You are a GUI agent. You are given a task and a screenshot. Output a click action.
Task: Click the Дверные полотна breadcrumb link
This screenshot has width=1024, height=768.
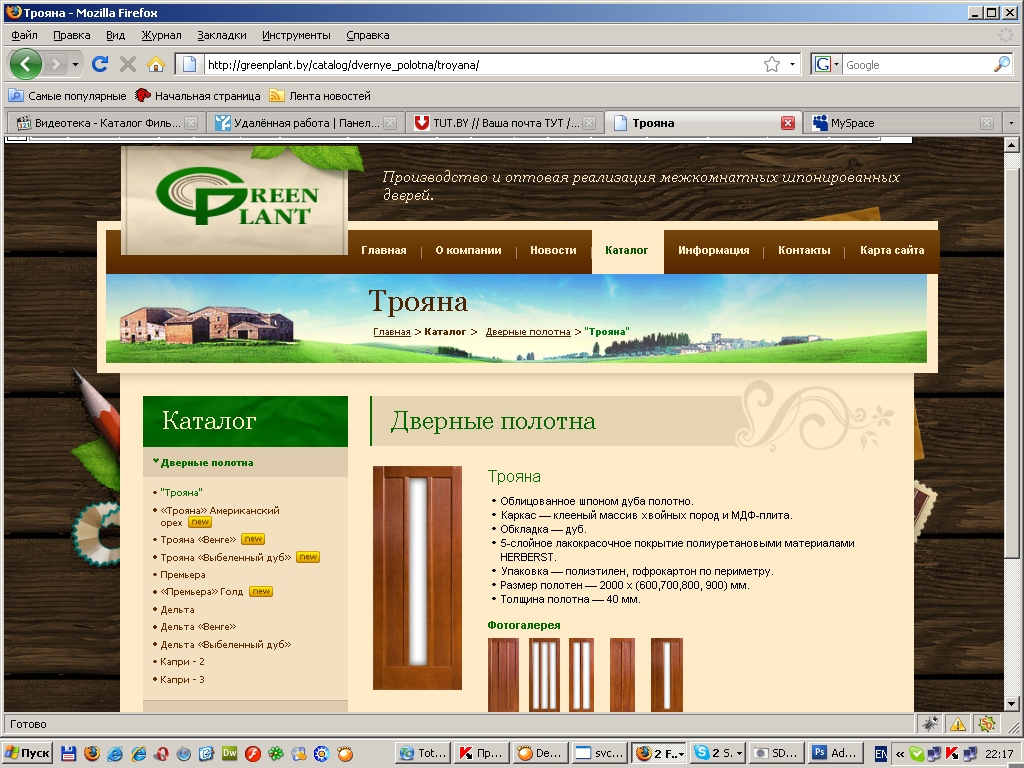[528, 332]
